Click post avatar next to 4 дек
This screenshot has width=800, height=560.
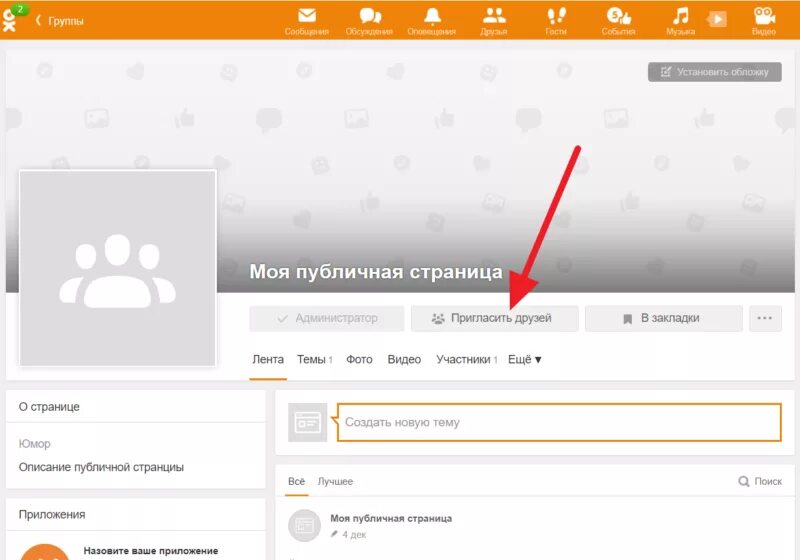pyautogui.click(x=305, y=525)
